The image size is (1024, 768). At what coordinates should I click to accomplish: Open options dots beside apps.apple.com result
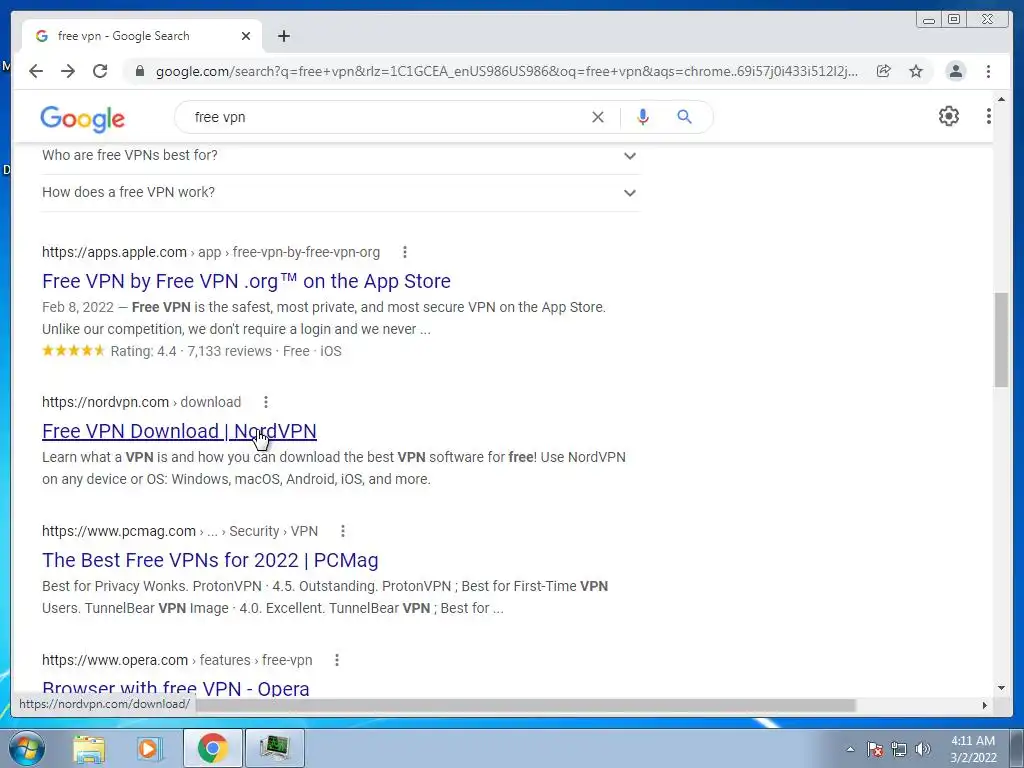tap(405, 252)
